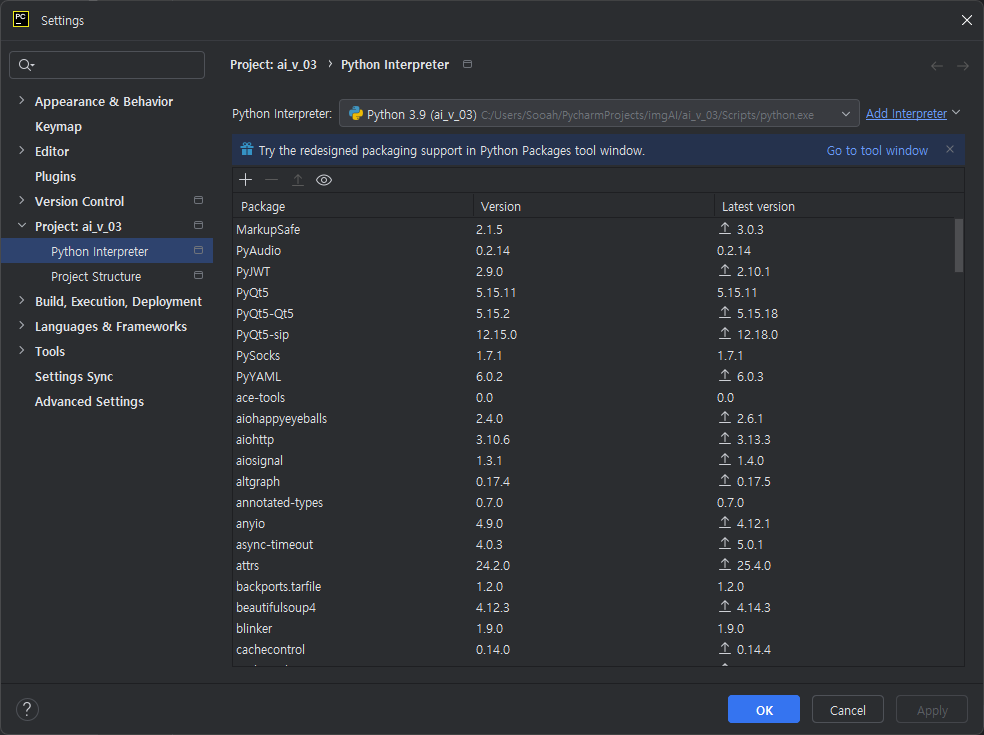The height and width of the screenshot is (735, 984).
Task: Select the ace-tools package row
Action: (594, 397)
